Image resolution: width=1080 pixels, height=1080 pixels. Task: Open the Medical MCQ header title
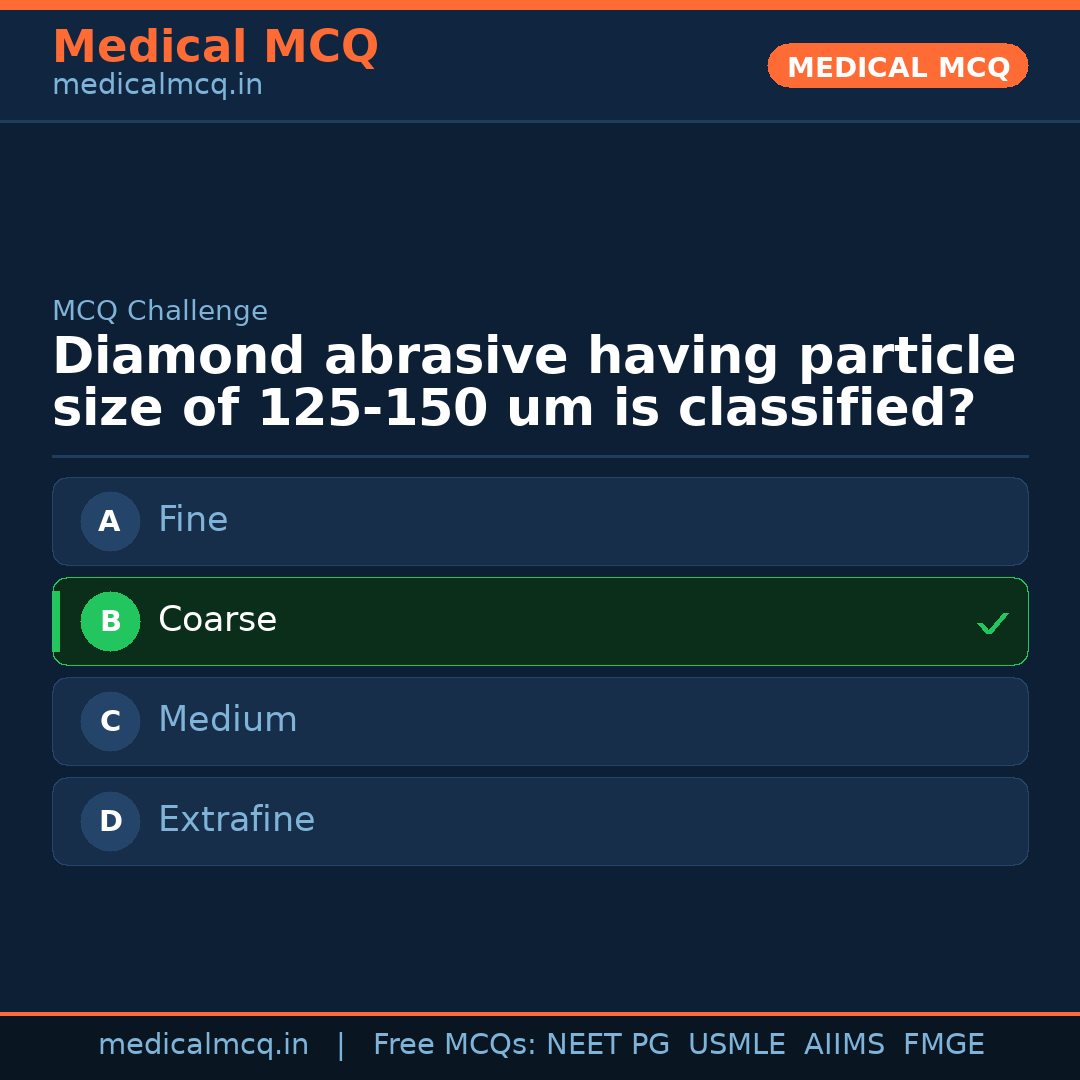[215, 47]
